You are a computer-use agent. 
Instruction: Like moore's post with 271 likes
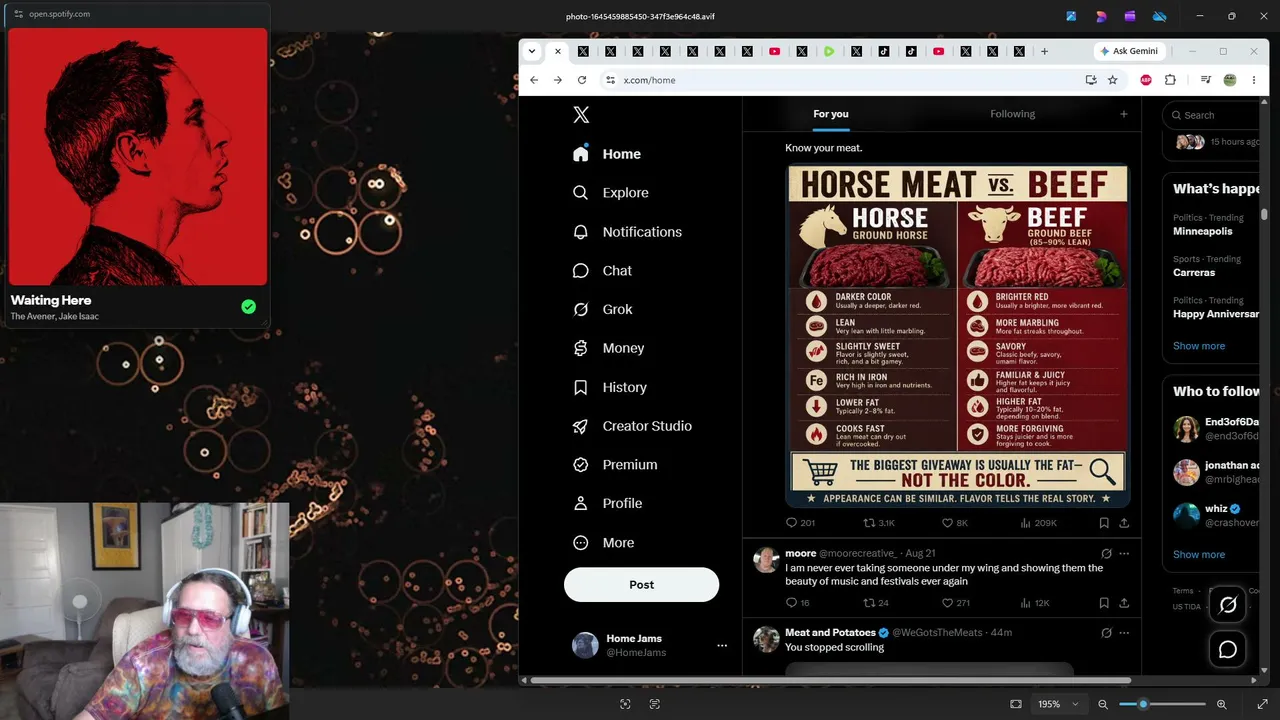click(x=947, y=603)
